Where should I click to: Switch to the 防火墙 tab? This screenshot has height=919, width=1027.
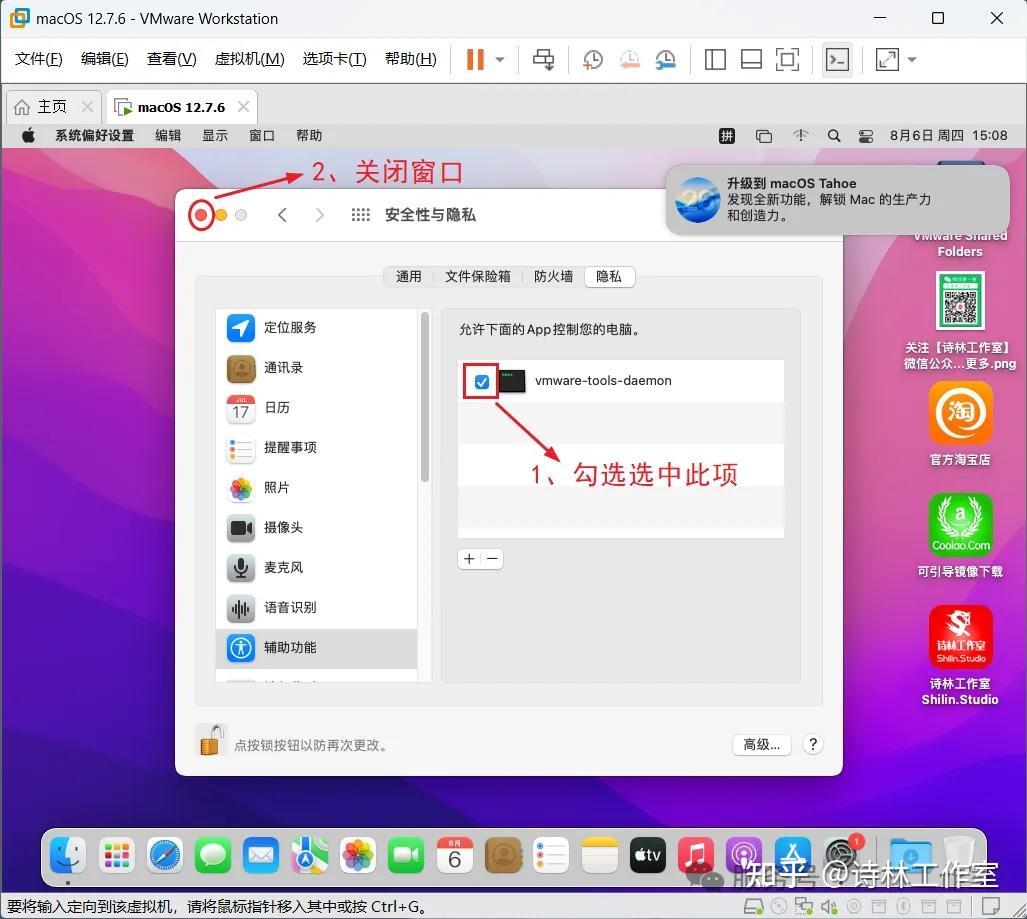pyautogui.click(x=553, y=276)
